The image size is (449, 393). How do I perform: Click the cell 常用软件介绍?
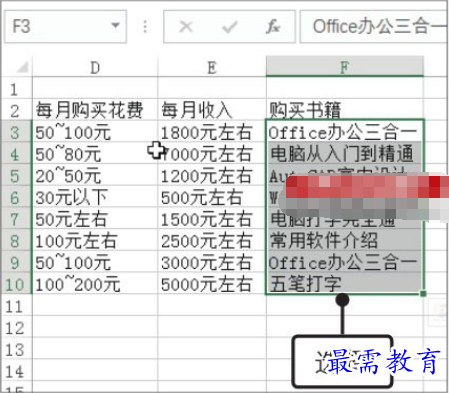(x=345, y=240)
